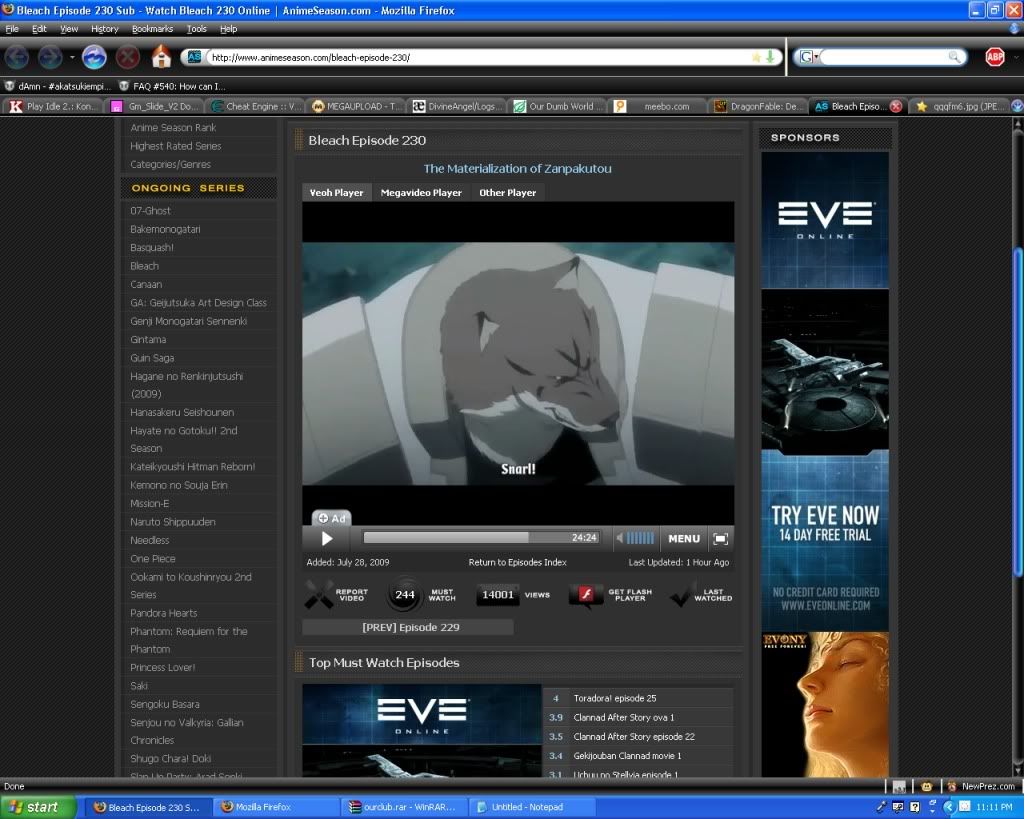Toggle the video player speaker mute

pos(620,538)
